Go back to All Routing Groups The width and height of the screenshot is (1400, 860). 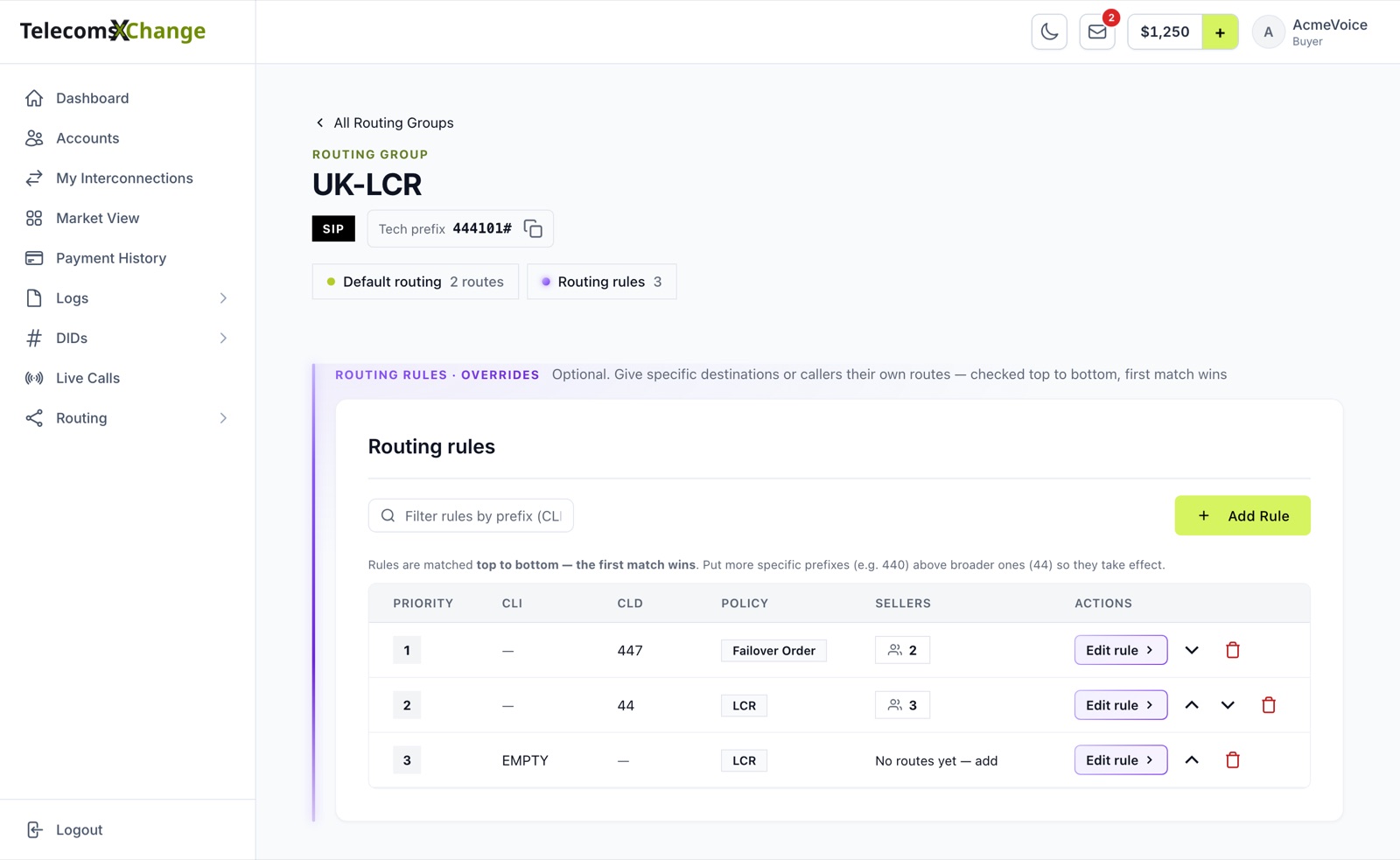384,122
